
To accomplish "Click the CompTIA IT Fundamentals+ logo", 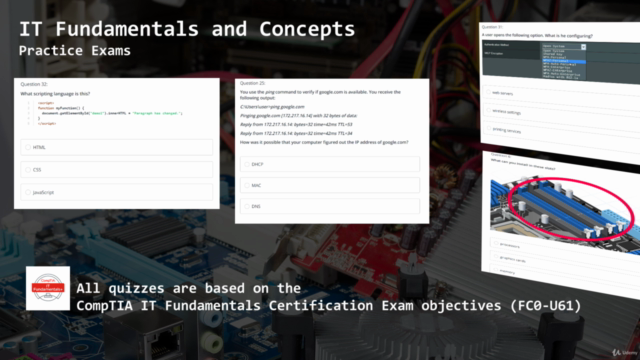I will tap(48, 288).
